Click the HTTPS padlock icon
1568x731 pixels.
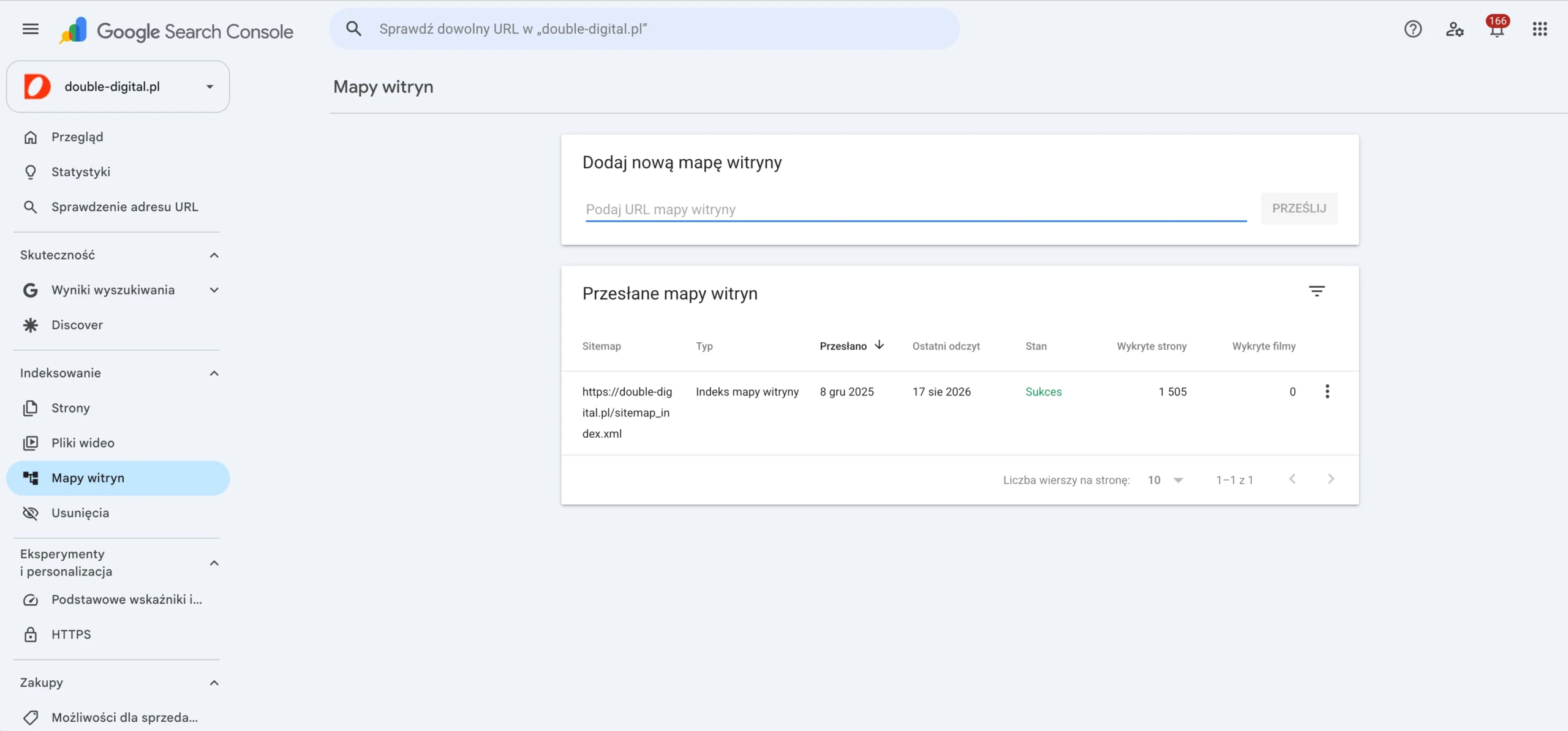30,635
